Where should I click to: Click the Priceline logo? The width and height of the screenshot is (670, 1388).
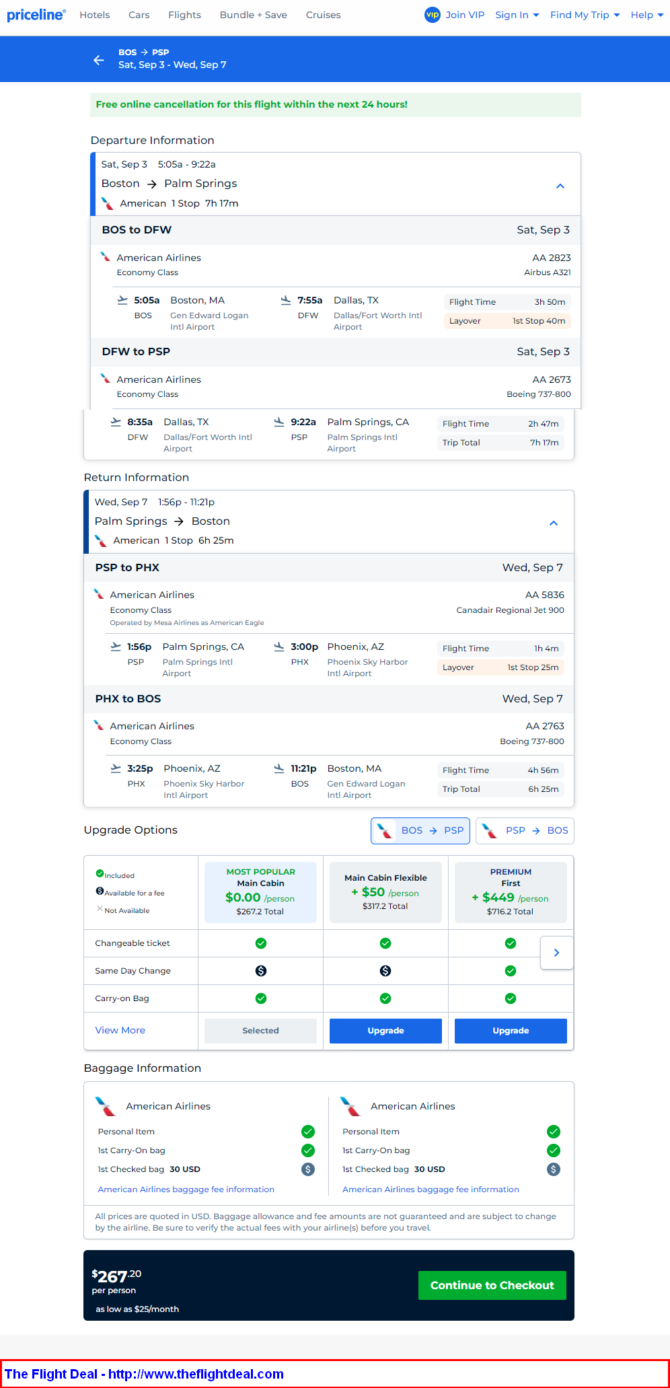36,15
